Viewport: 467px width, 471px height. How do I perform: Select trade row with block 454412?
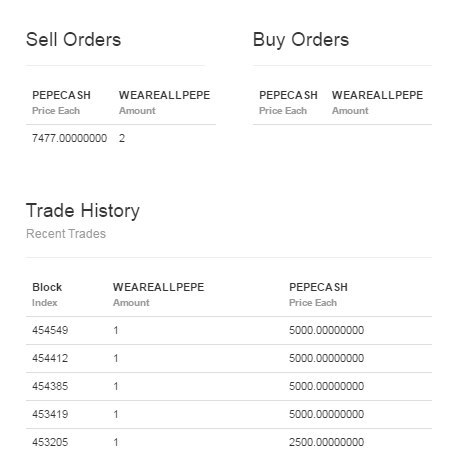(229, 358)
